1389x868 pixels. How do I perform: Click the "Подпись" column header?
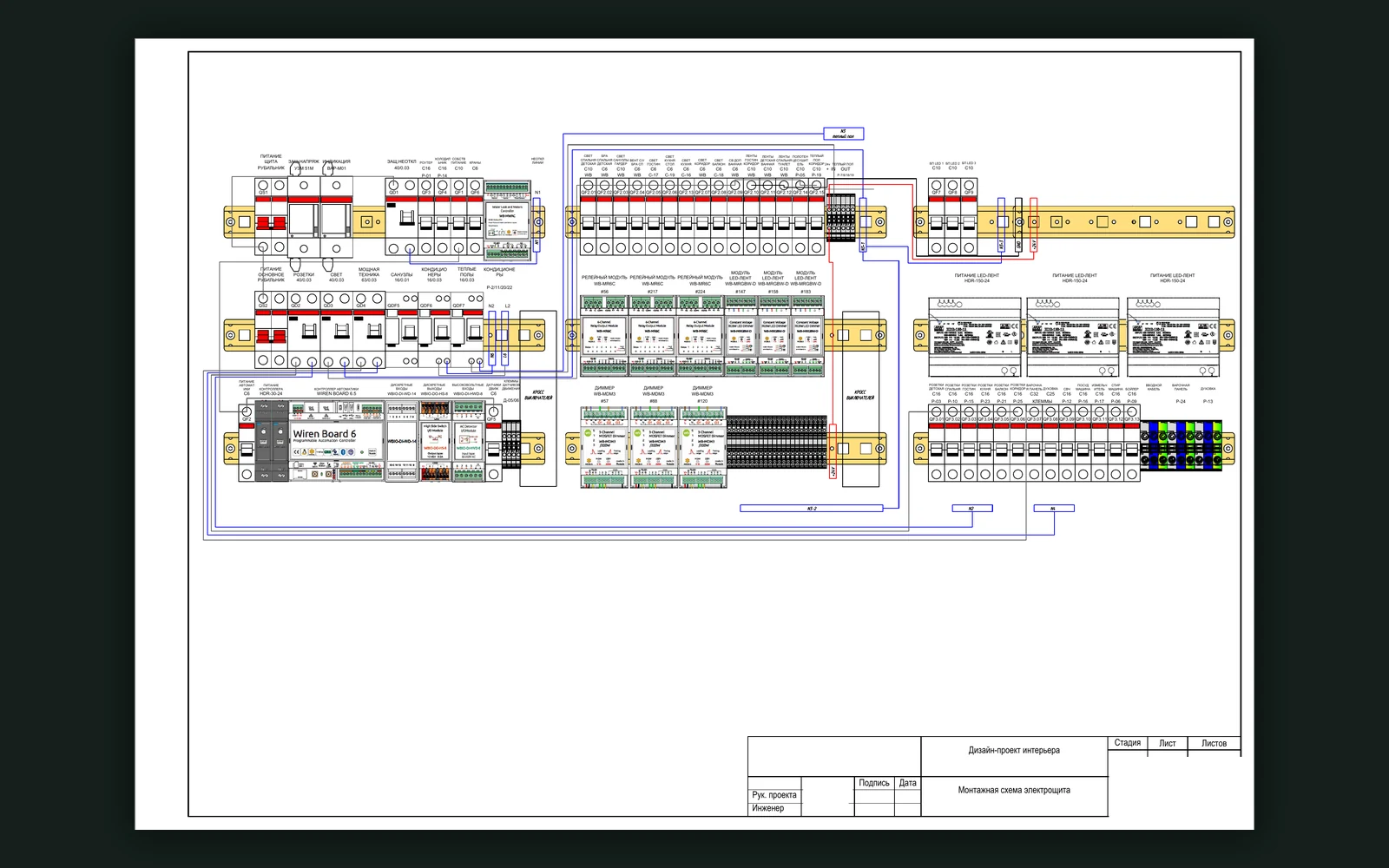pos(874,783)
